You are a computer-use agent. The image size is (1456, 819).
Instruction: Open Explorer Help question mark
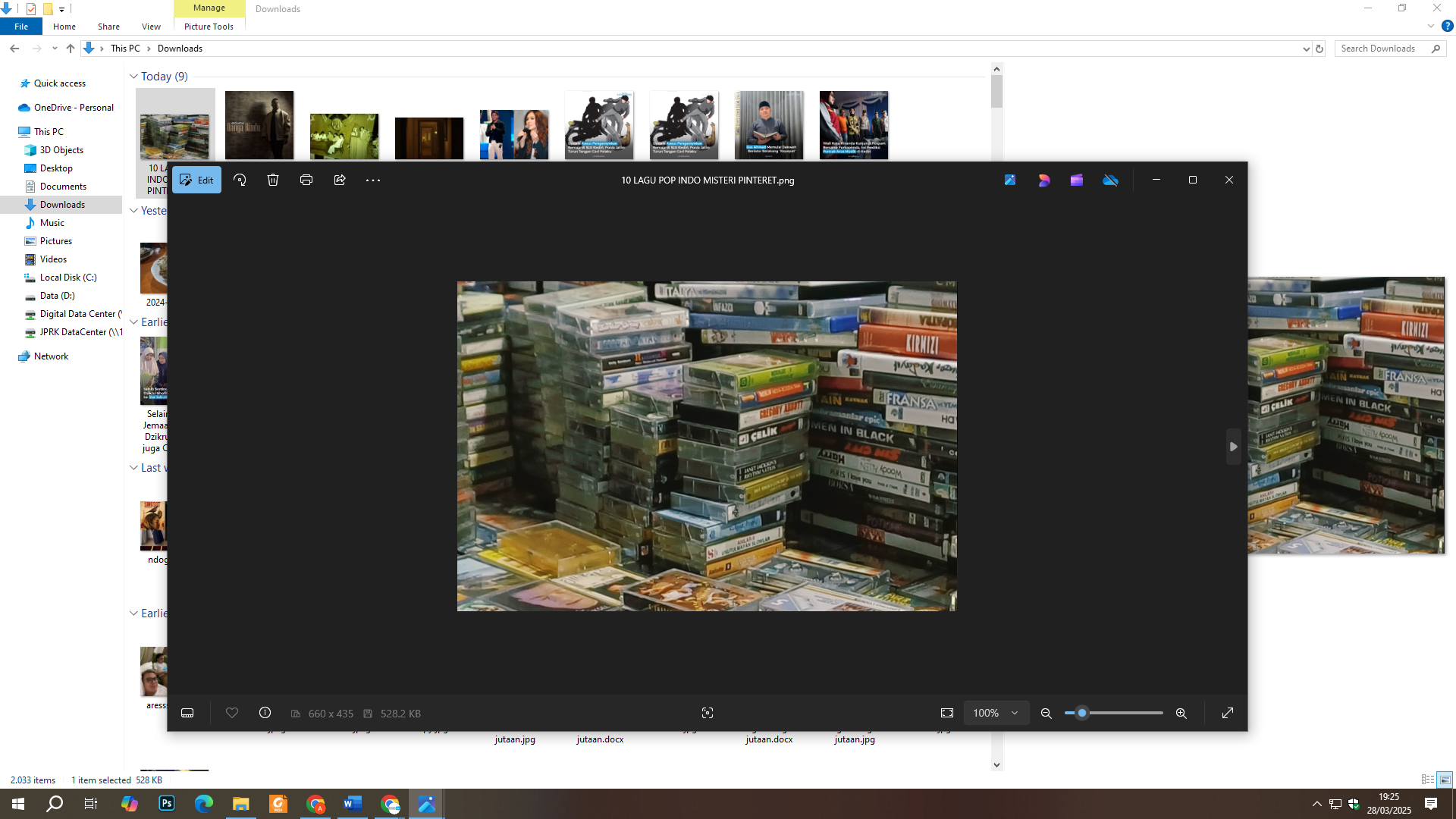click(x=1447, y=27)
